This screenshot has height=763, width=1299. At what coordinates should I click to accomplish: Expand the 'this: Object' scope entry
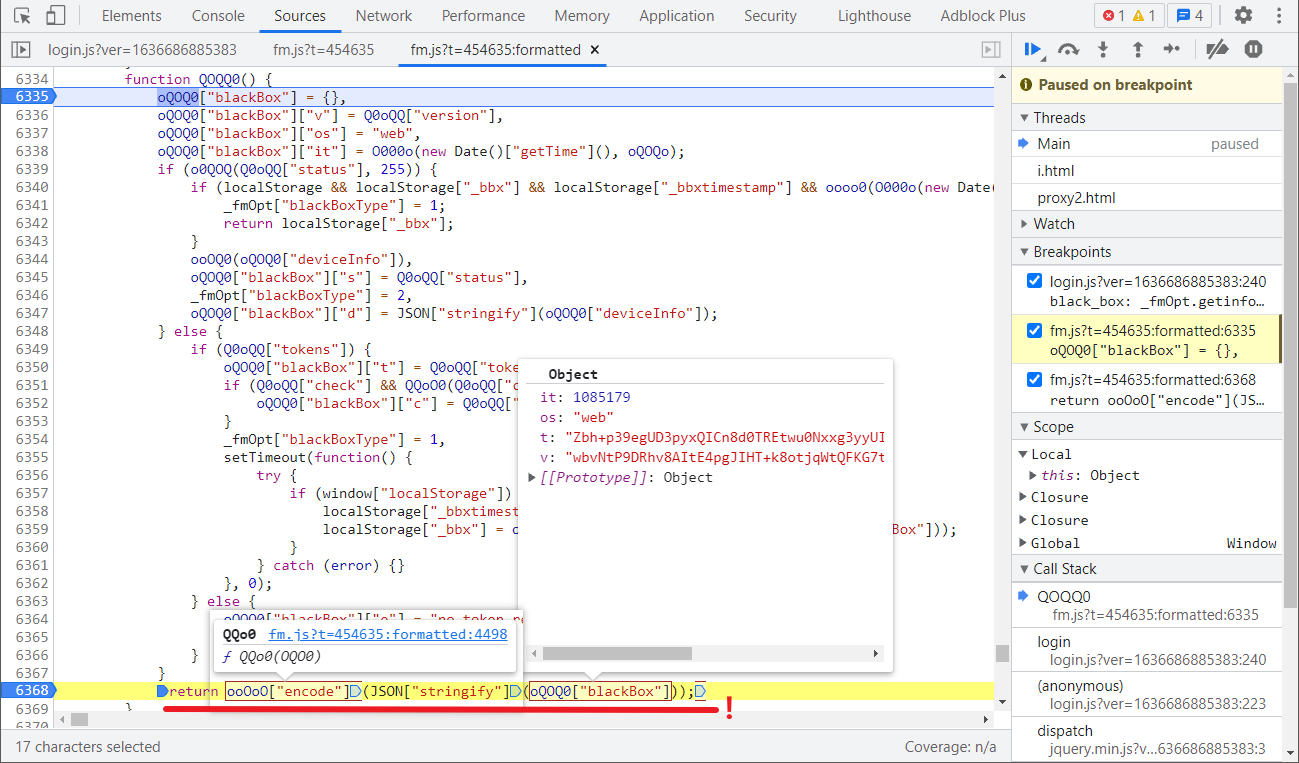click(x=1034, y=476)
